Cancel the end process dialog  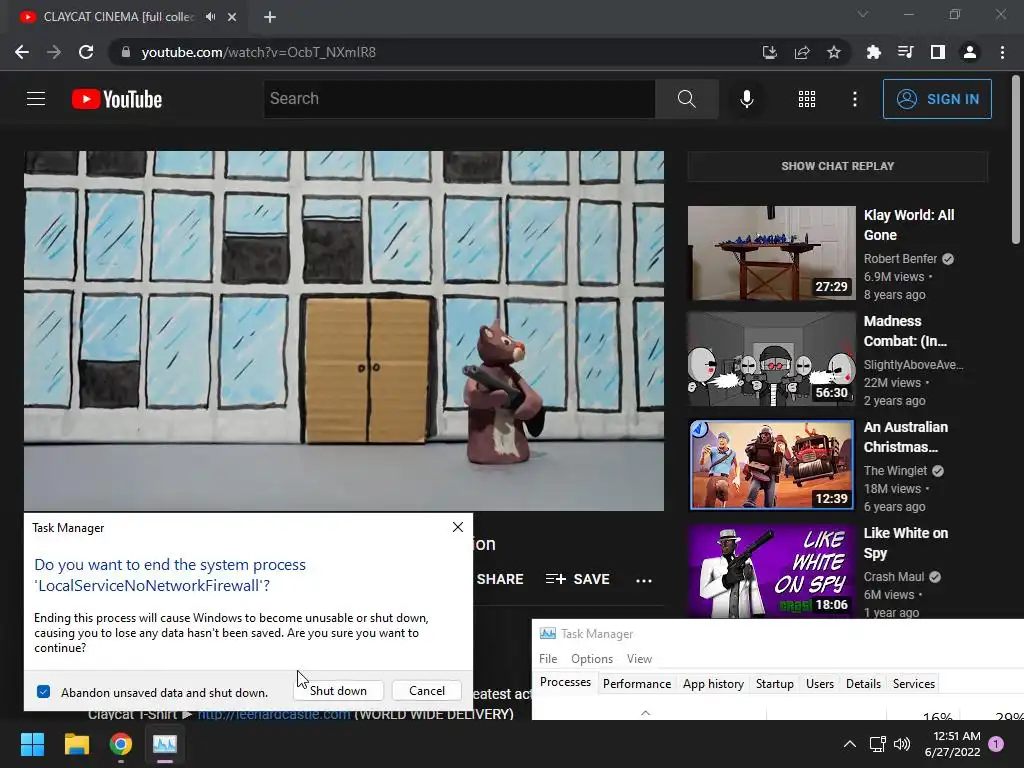pyautogui.click(x=426, y=691)
